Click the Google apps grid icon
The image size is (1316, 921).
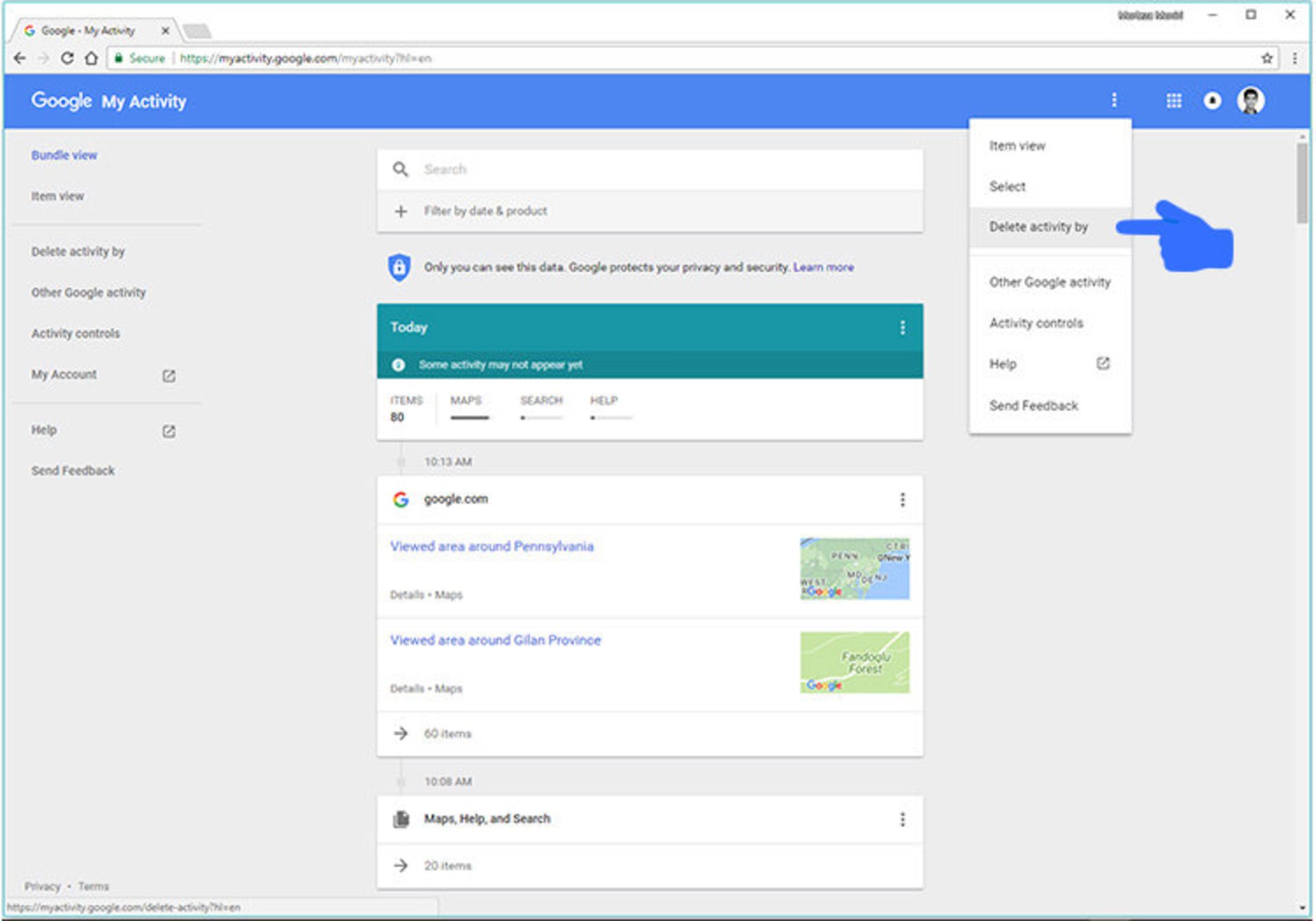pyautogui.click(x=1175, y=98)
